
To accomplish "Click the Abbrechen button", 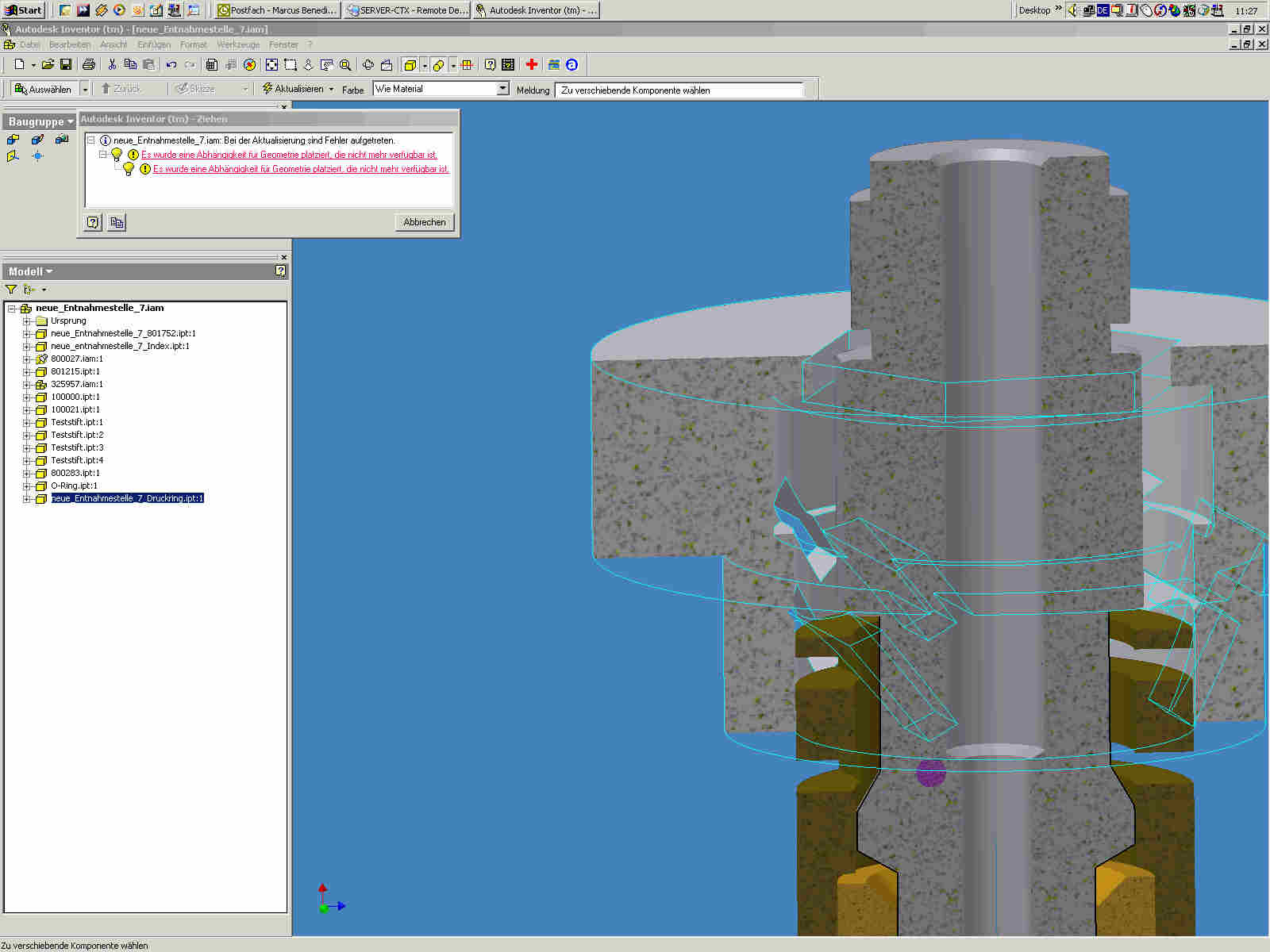I will pyautogui.click(x=425, y=222).
